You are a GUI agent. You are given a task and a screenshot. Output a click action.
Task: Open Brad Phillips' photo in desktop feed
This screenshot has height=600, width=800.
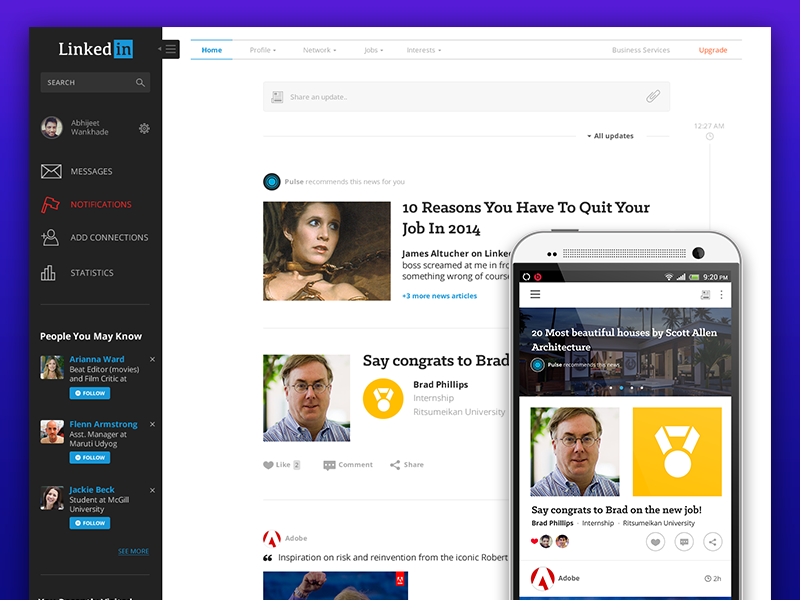point(307,398)
